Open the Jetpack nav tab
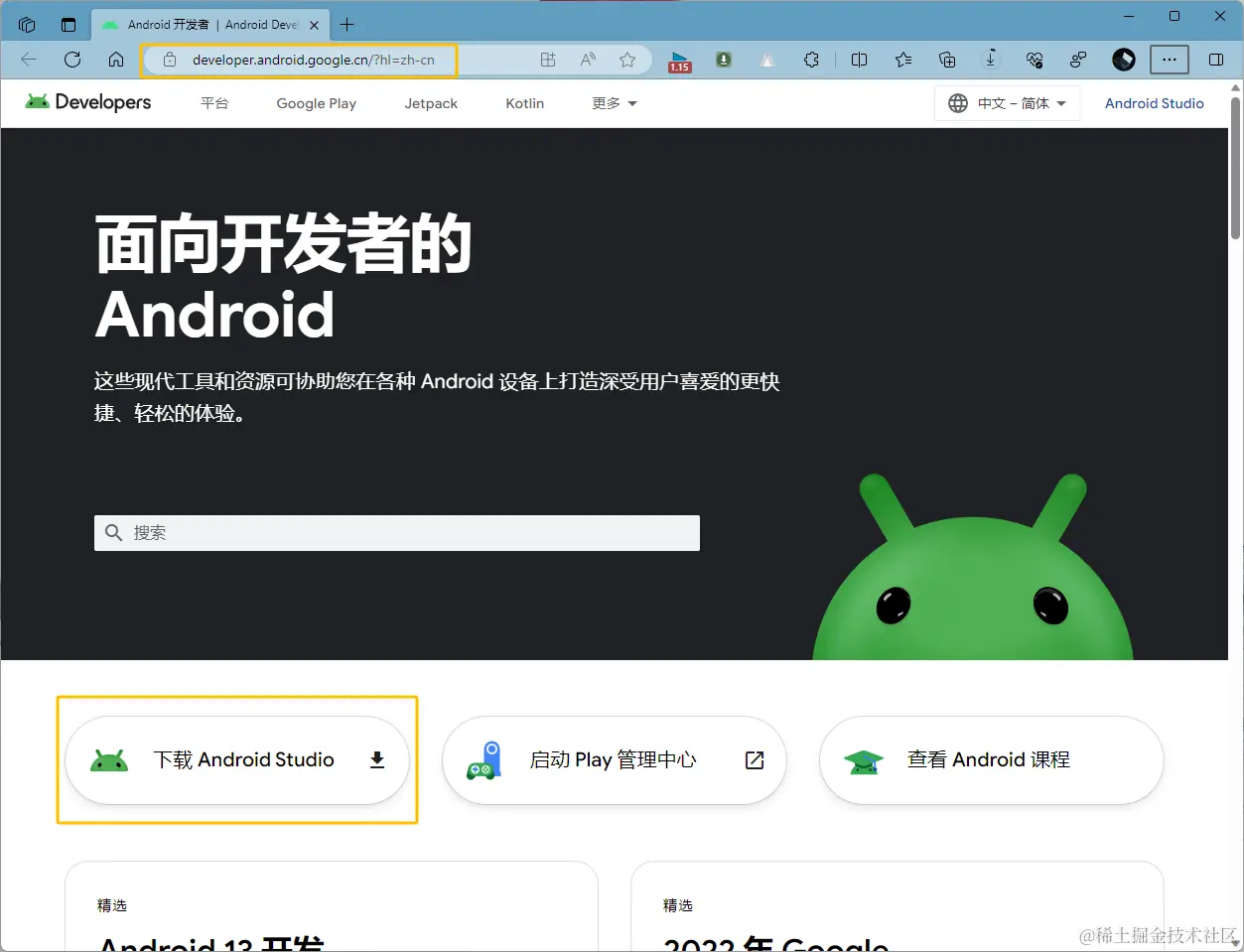Viewport: 1244px width, 952px height. pyautogui.click(x=431, y=103)
